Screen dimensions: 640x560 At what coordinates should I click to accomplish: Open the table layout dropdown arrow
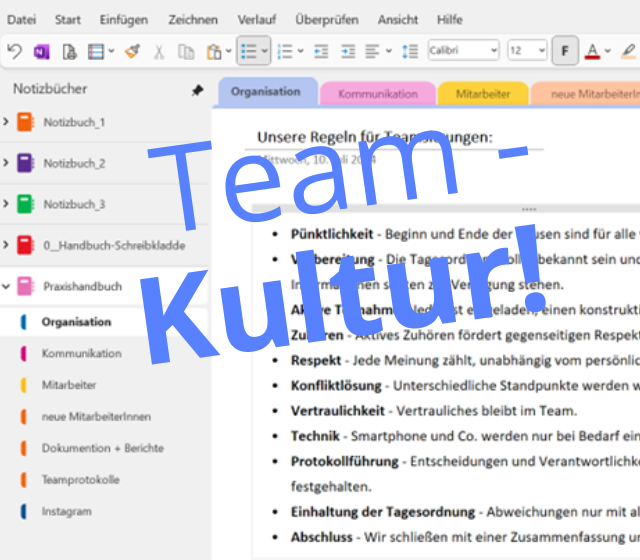click(111, 51)
